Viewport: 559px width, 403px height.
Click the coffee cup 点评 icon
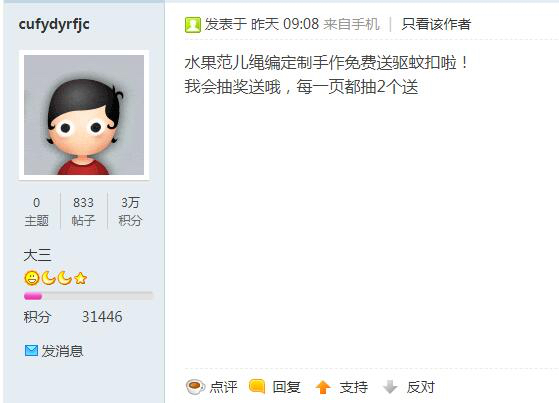(x=195, y=387)
